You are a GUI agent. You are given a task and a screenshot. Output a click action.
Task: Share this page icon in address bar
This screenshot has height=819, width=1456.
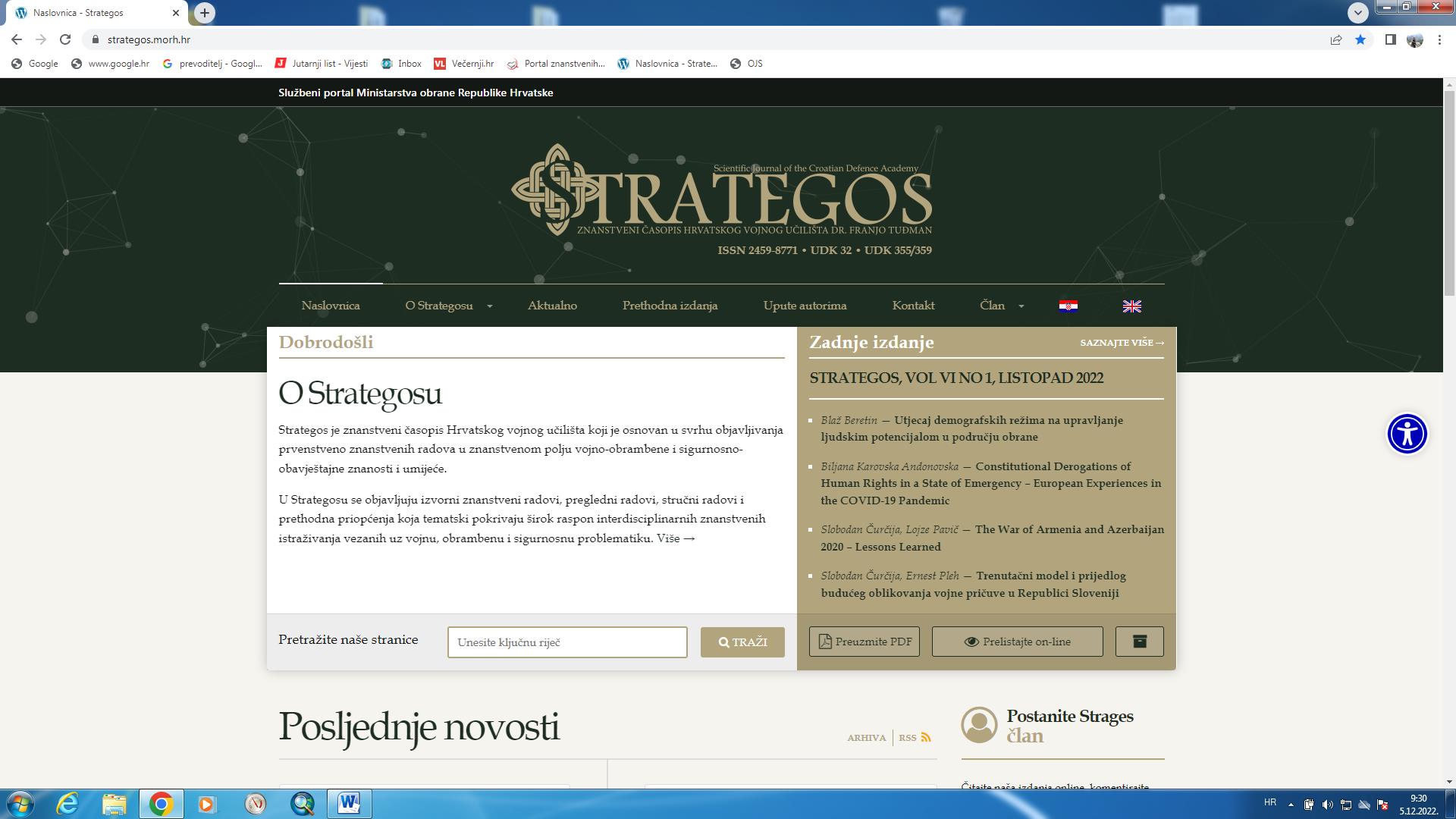pos(1336,39)
